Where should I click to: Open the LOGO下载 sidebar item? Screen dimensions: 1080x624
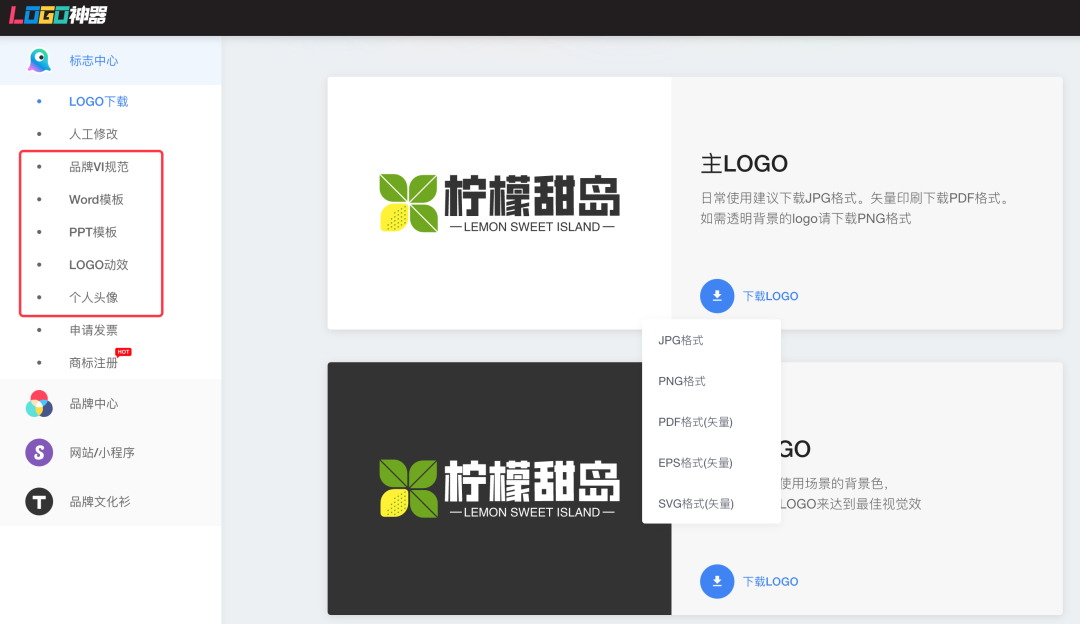tap(98, 102)
